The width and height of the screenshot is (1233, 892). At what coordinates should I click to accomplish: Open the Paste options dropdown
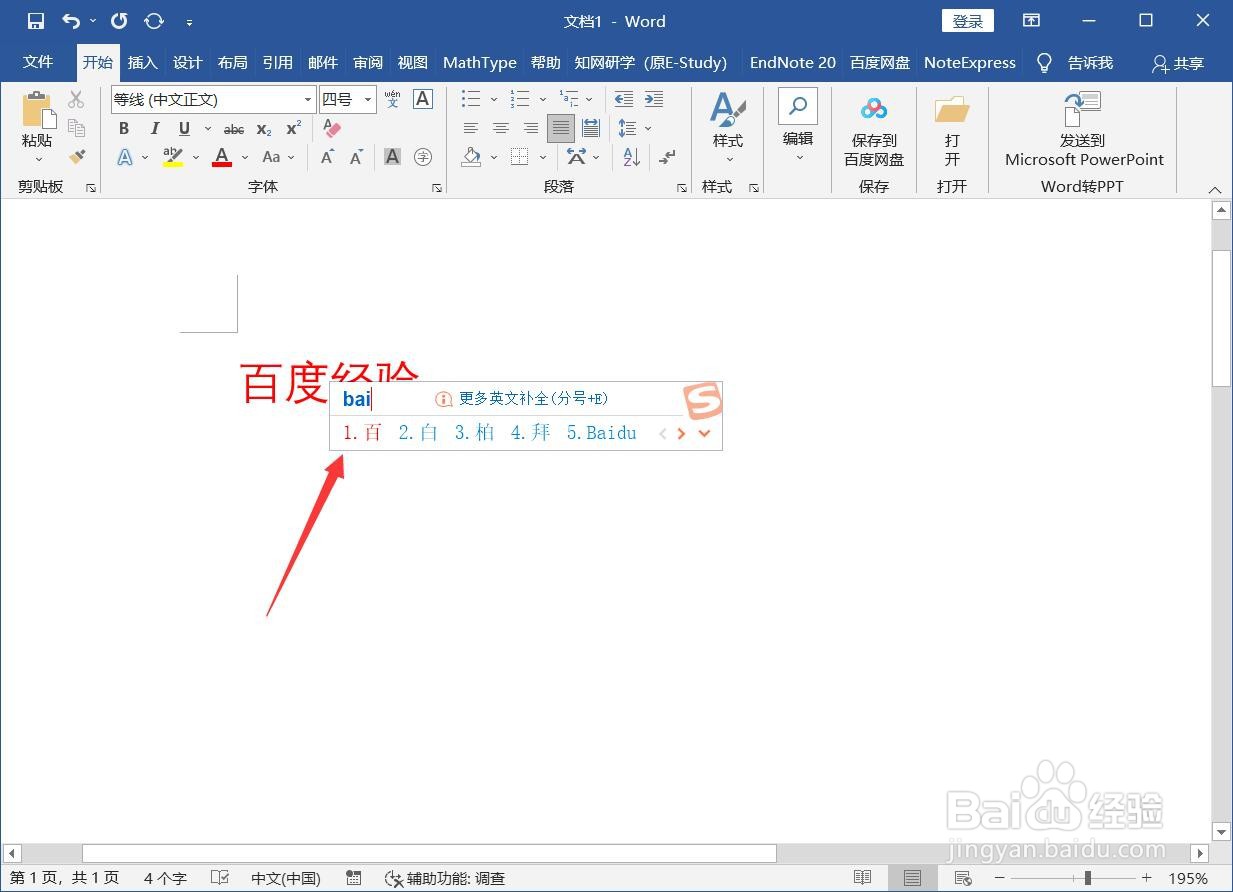point(38,159)
